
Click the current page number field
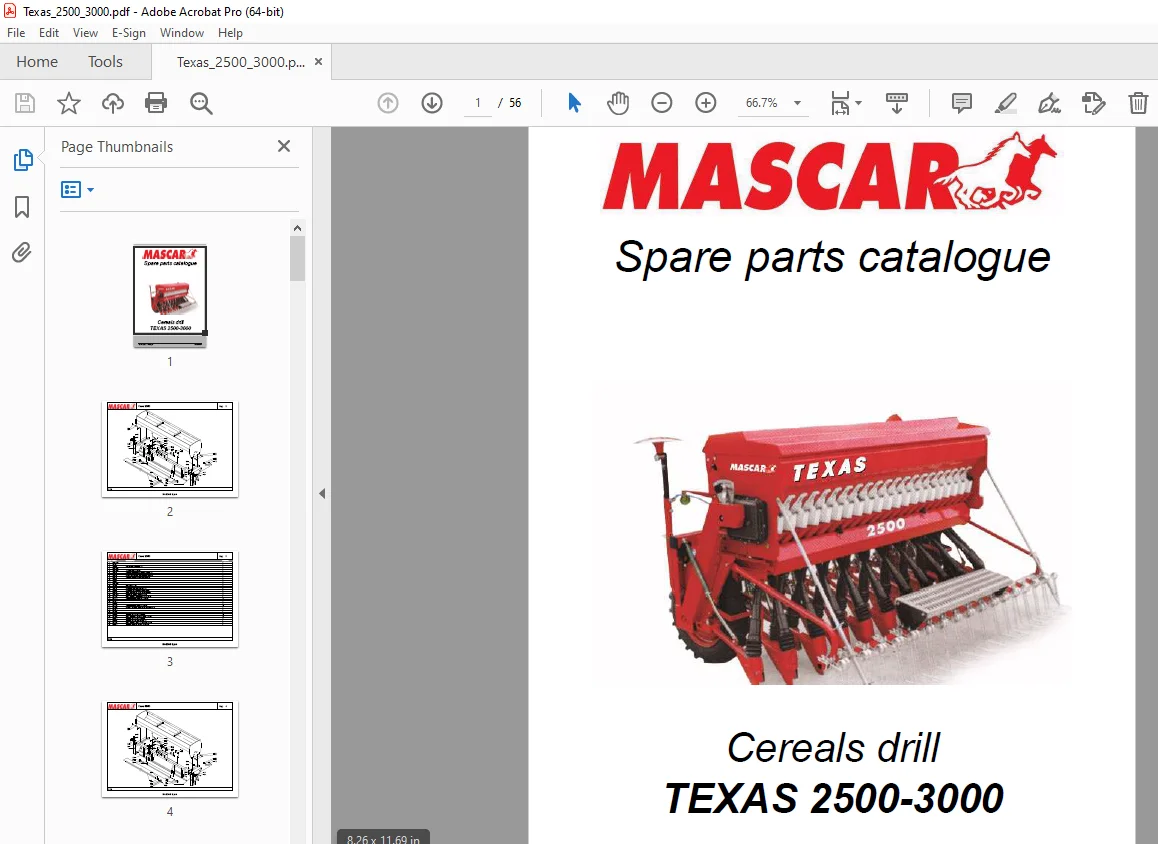coord(478,103)
